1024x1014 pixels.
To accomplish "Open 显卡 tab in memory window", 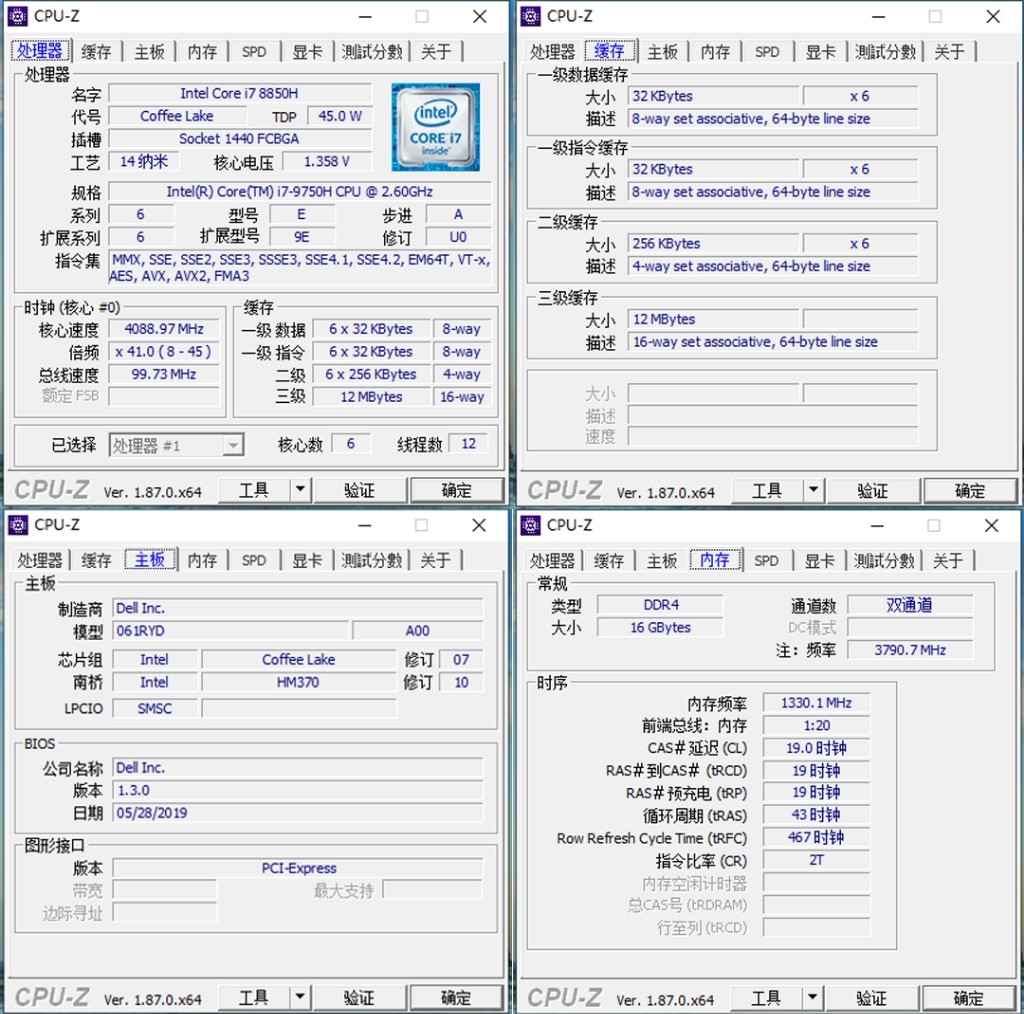I will click(820, 561).
